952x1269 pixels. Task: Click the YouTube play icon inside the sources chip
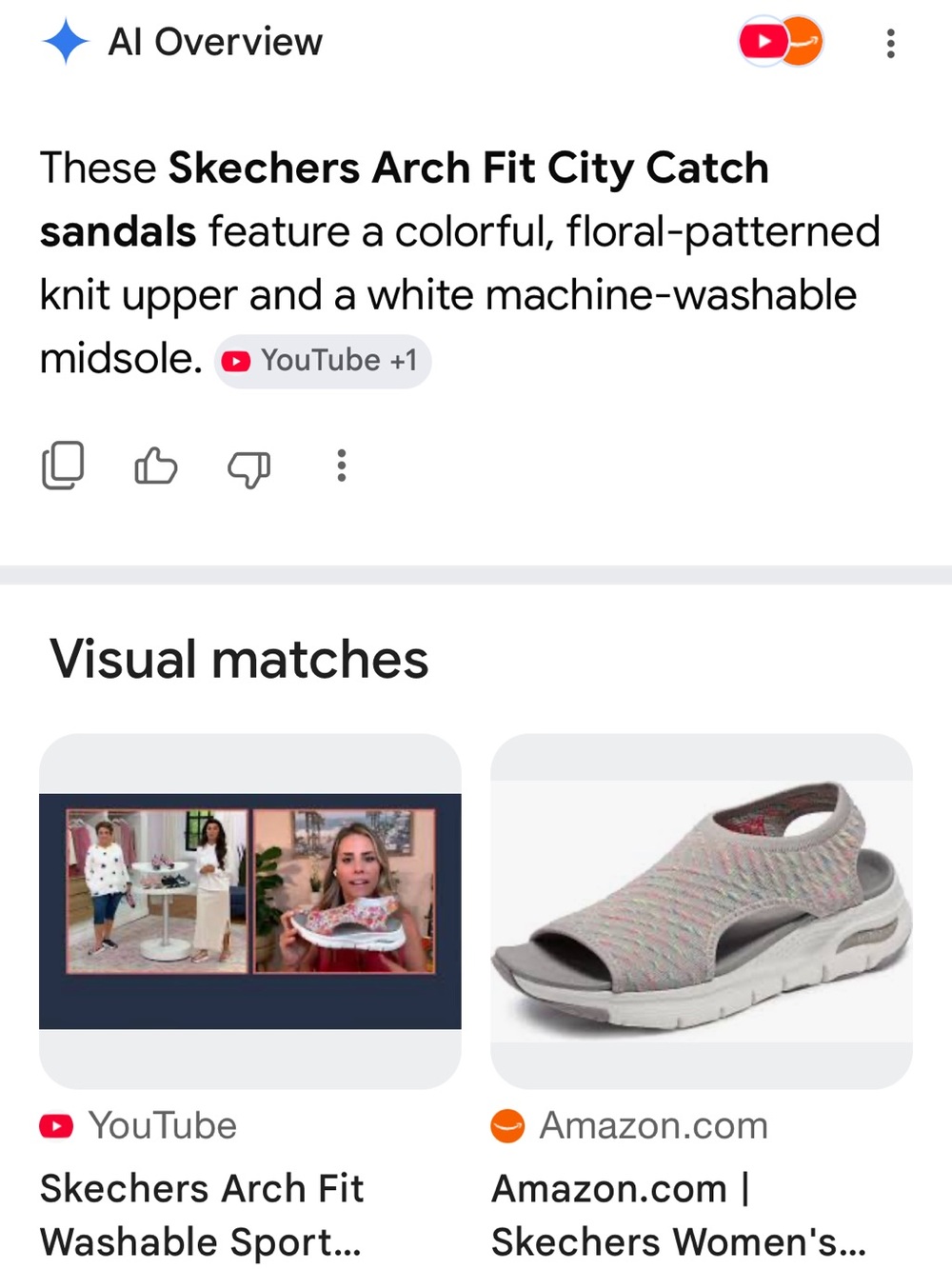click(x=235, y=362)
